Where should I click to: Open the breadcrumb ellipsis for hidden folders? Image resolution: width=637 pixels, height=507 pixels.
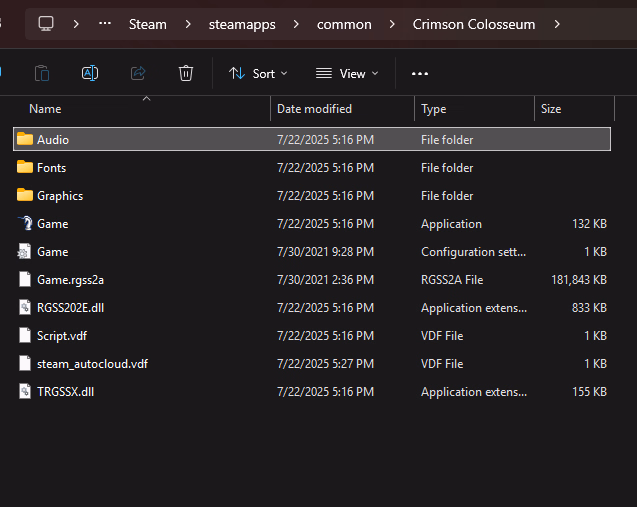105,24
